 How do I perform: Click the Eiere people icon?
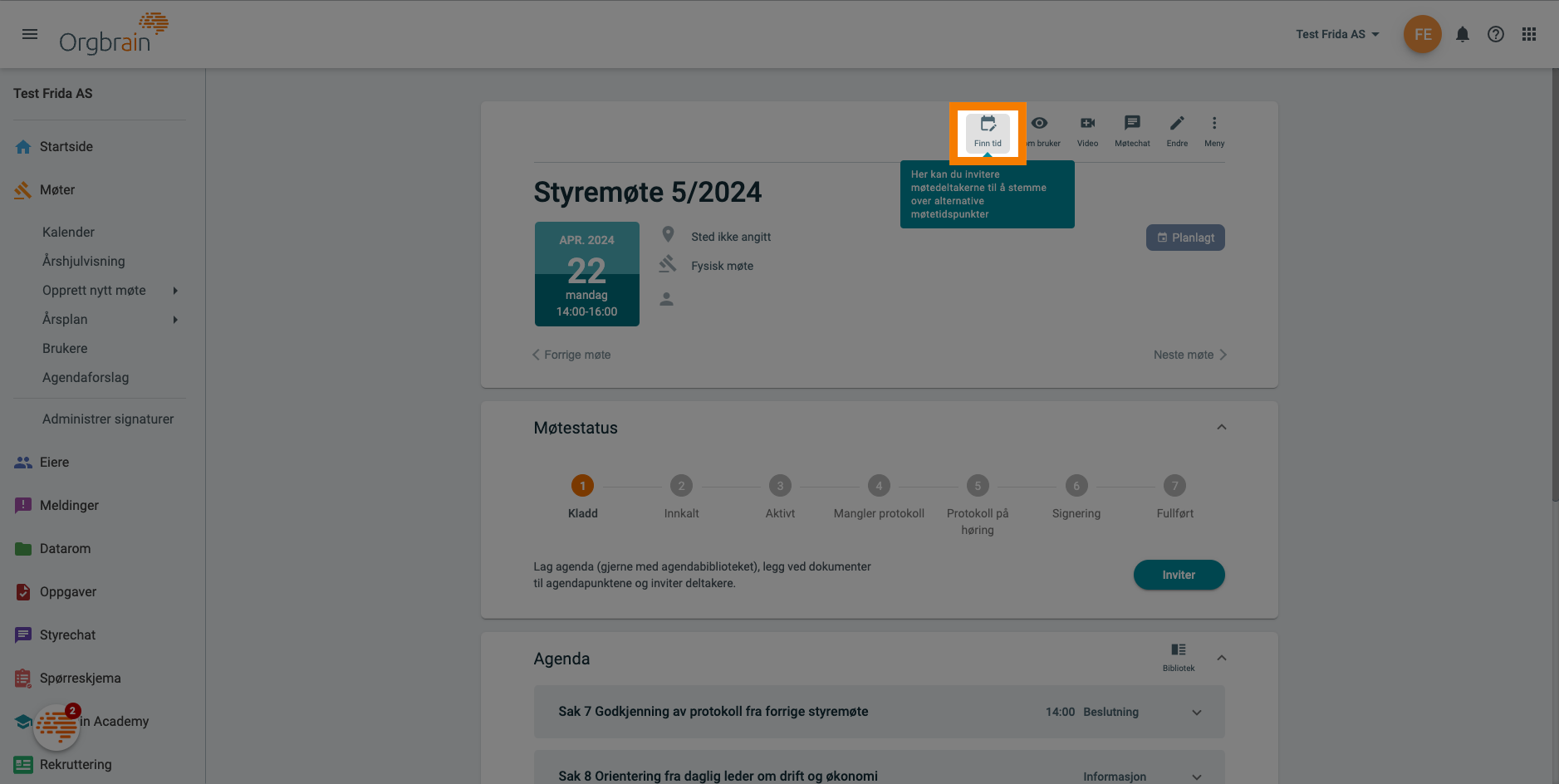click(23, 462)
